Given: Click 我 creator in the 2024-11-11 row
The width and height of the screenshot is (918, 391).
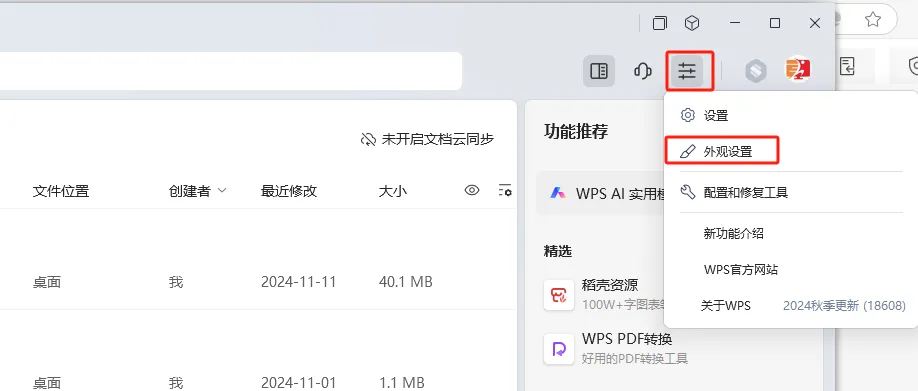Looking at the screenshot, I should tap(176, 282).
